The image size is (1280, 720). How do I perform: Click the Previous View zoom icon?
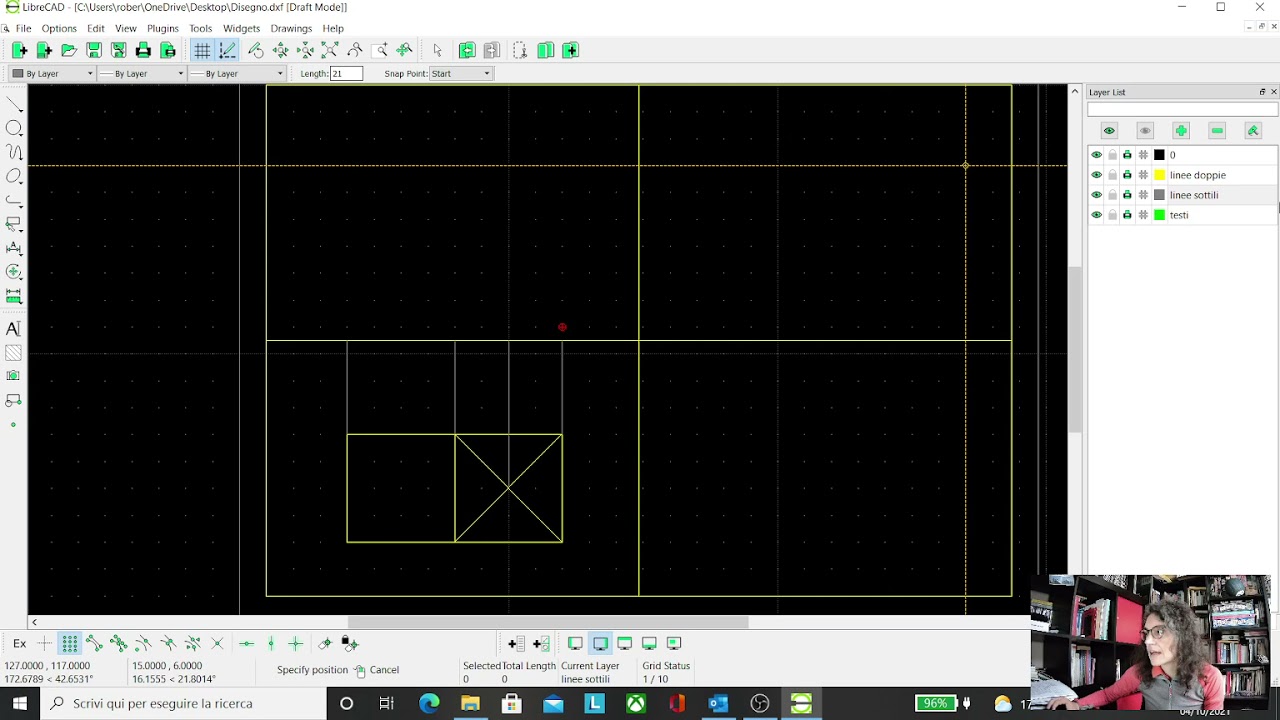[355, 50]
